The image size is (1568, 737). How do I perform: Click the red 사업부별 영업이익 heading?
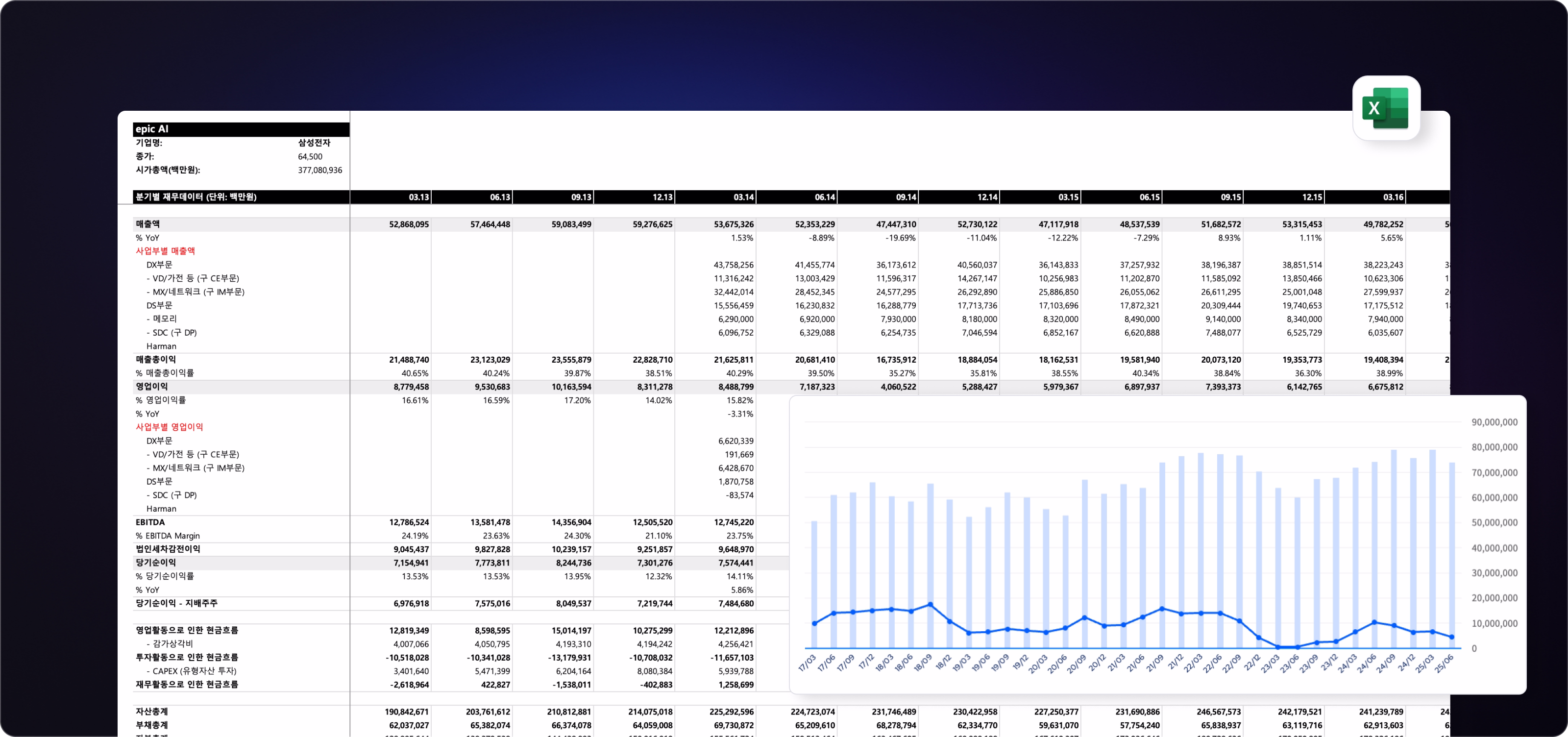[x=169, y=427]
